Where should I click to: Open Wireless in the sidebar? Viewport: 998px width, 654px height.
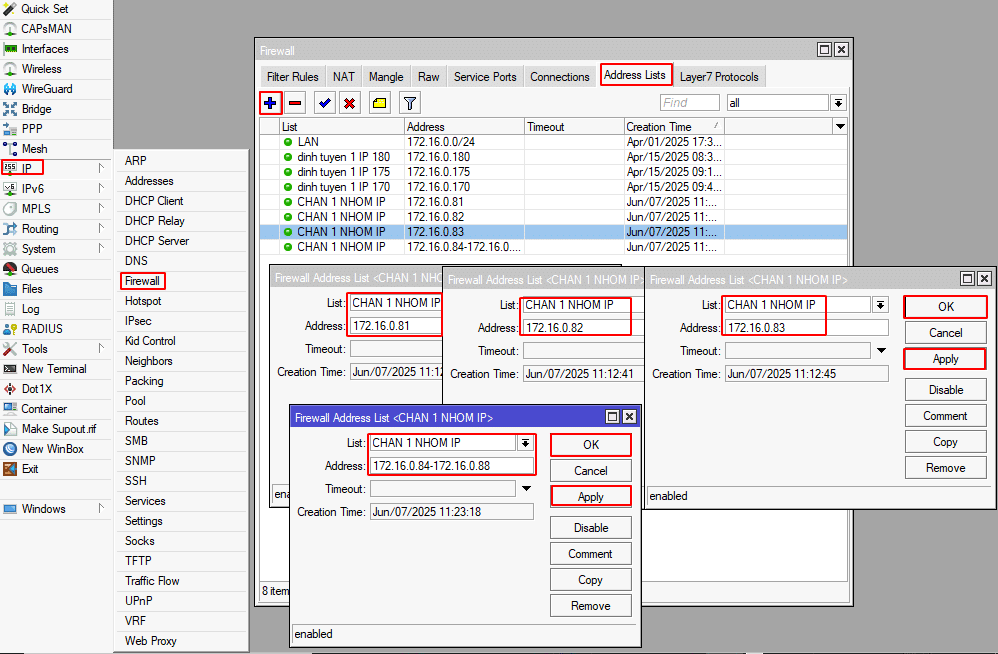(x=56, y=69)
